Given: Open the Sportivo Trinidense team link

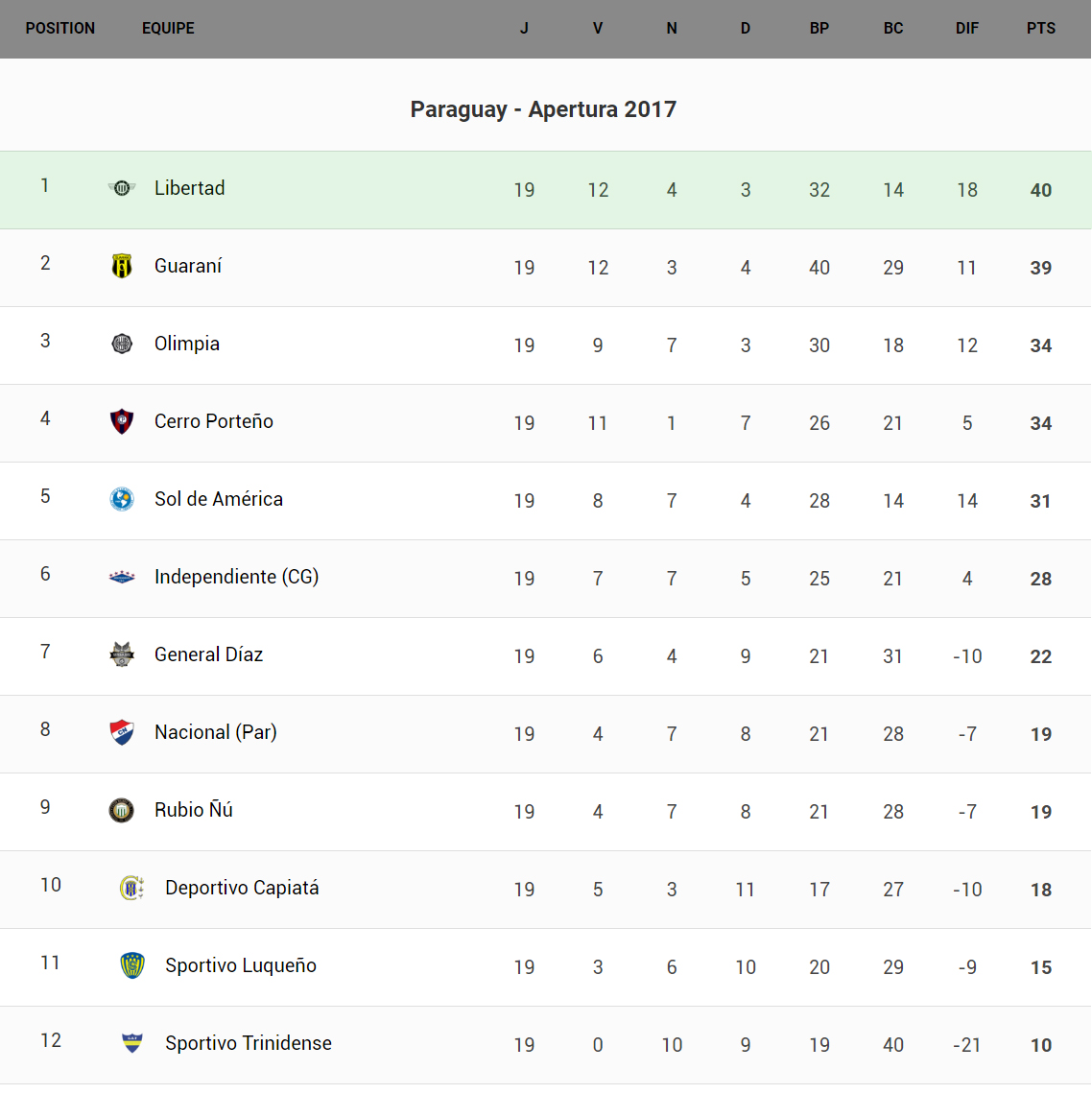Looking at the screenshot, I should (x=248, y=1043).
